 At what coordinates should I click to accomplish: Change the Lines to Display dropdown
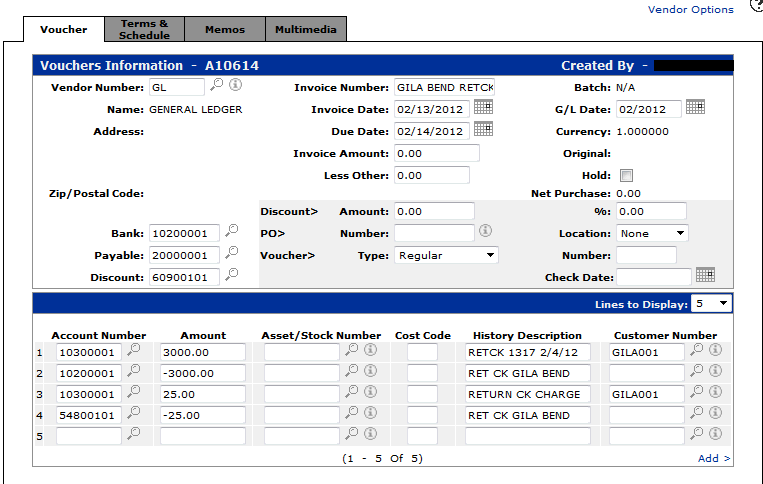tap(712, 303)
